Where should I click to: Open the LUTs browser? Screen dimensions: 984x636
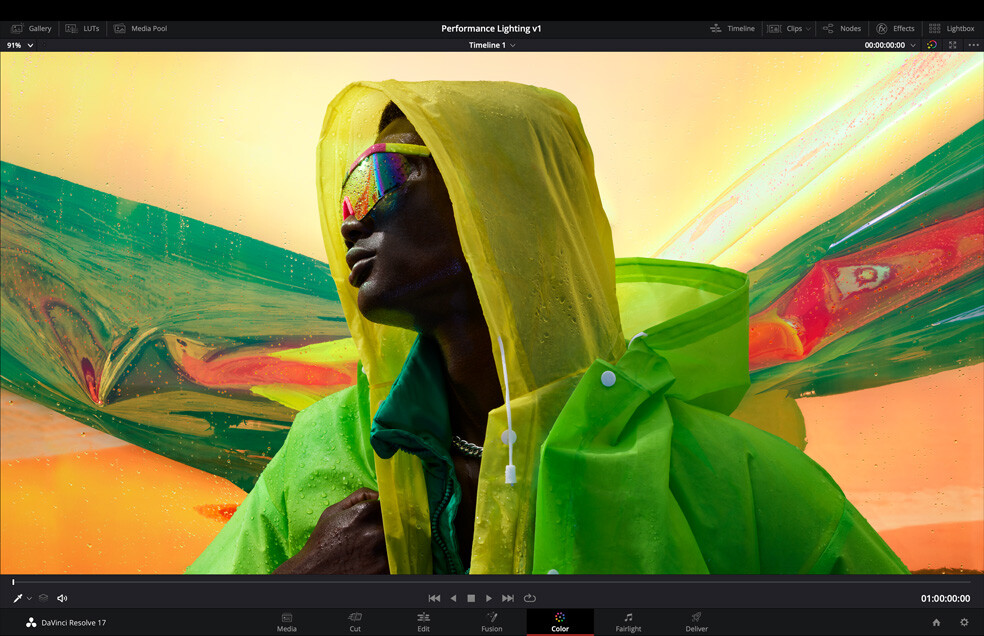pos(82,29)
